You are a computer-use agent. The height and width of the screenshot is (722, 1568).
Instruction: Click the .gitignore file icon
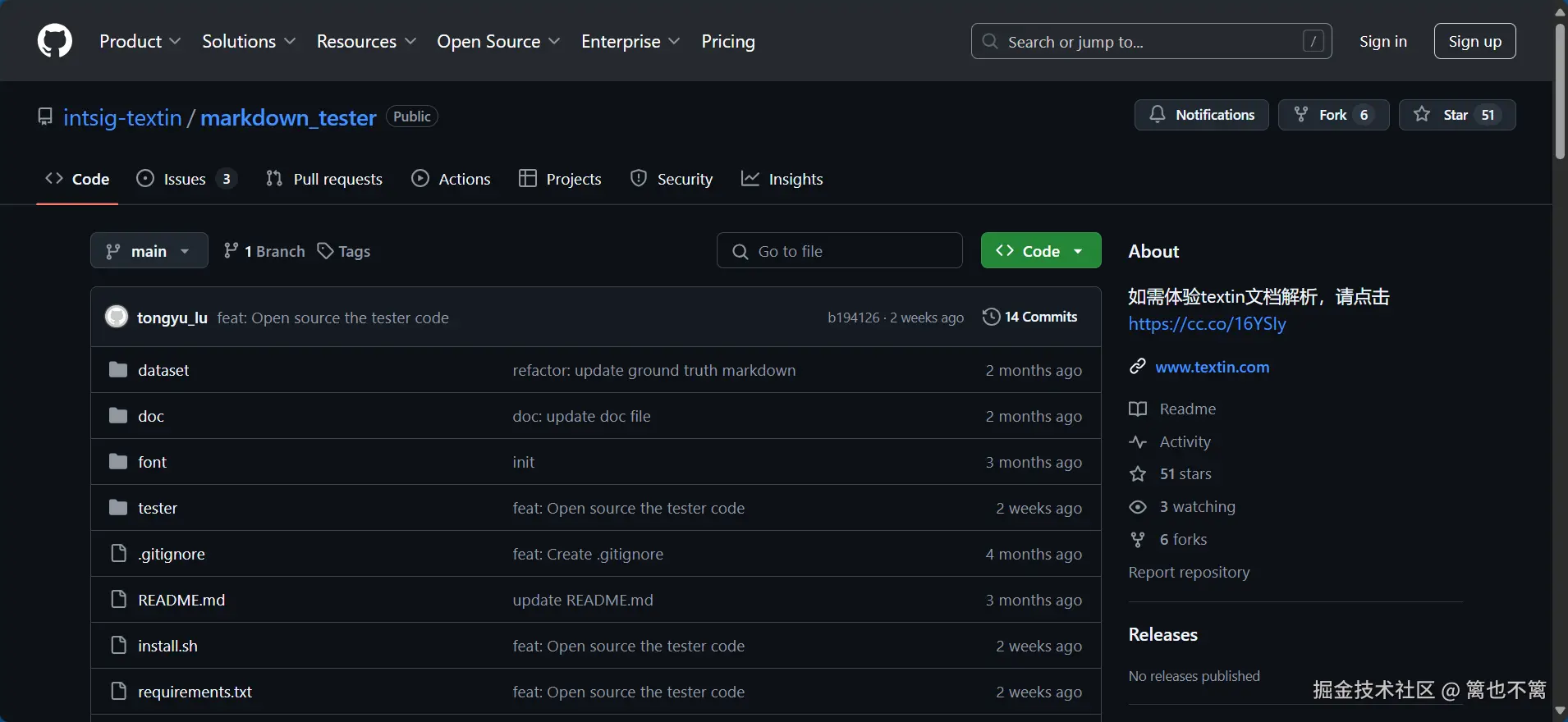(118, 553)
